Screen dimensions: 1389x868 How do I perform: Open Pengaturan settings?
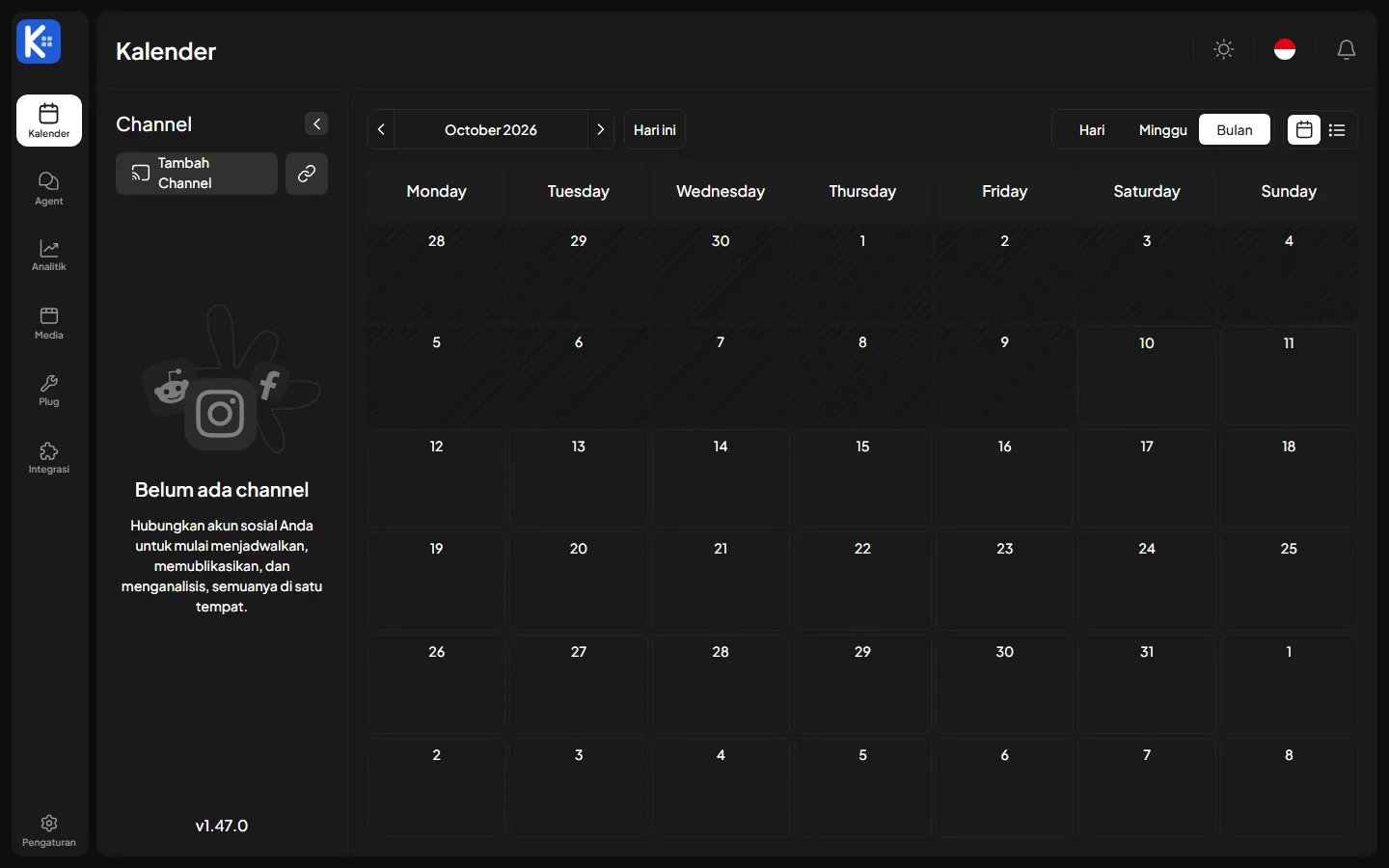[49, 830]
